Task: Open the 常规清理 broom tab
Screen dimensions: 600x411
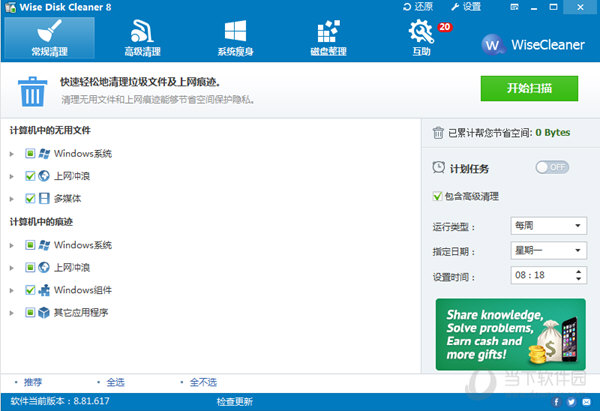Action: coord(49,38)
